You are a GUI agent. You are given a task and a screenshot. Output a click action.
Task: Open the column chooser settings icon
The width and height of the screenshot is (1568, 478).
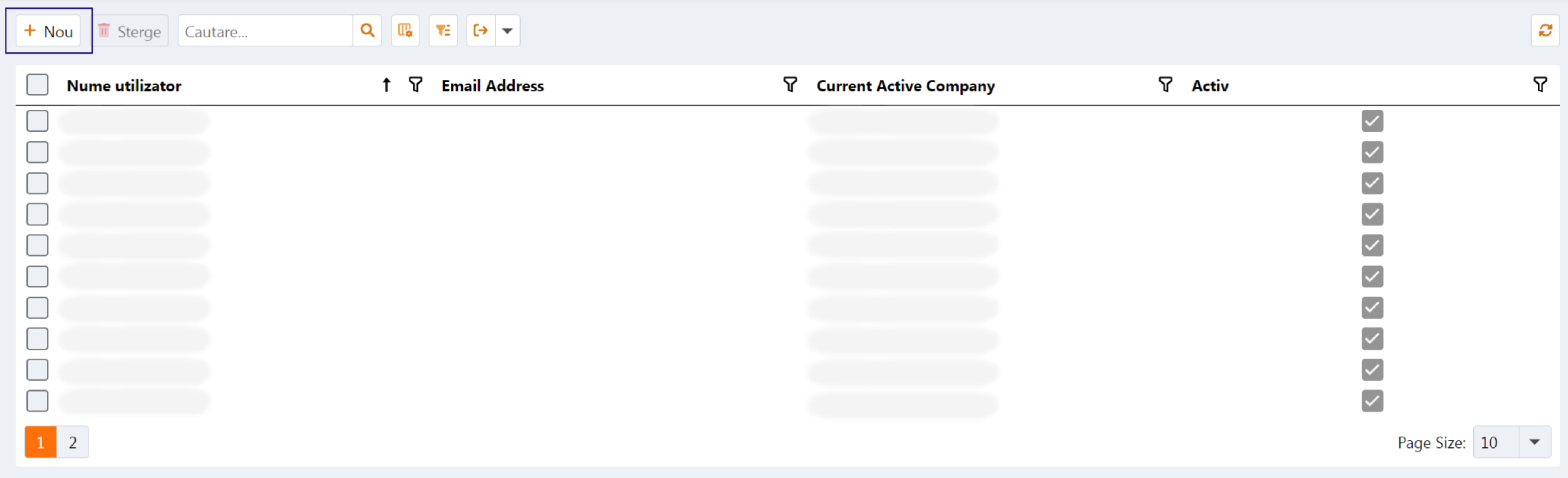[405, 31]
